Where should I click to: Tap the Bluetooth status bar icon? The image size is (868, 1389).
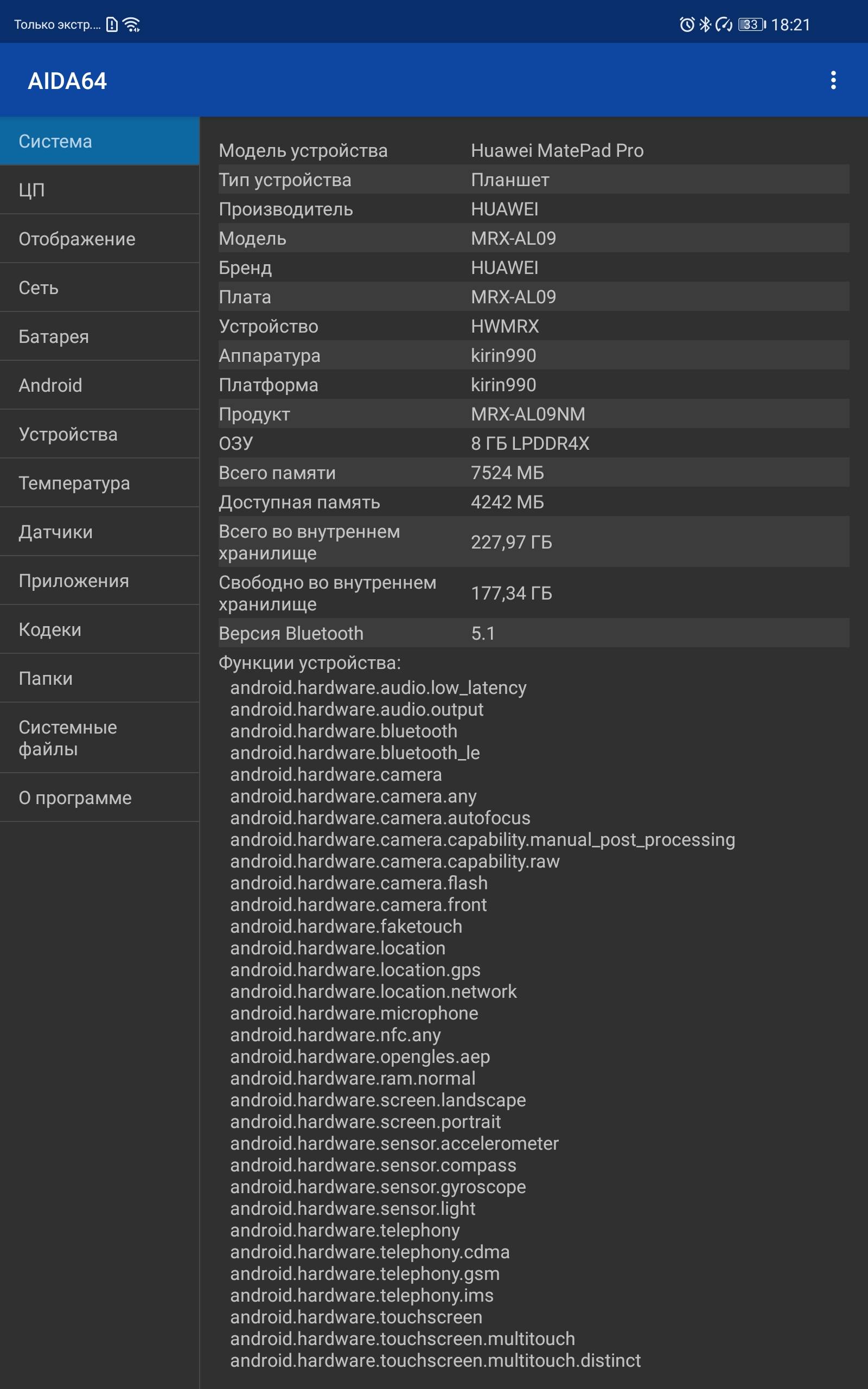click(x=705, y=24)
